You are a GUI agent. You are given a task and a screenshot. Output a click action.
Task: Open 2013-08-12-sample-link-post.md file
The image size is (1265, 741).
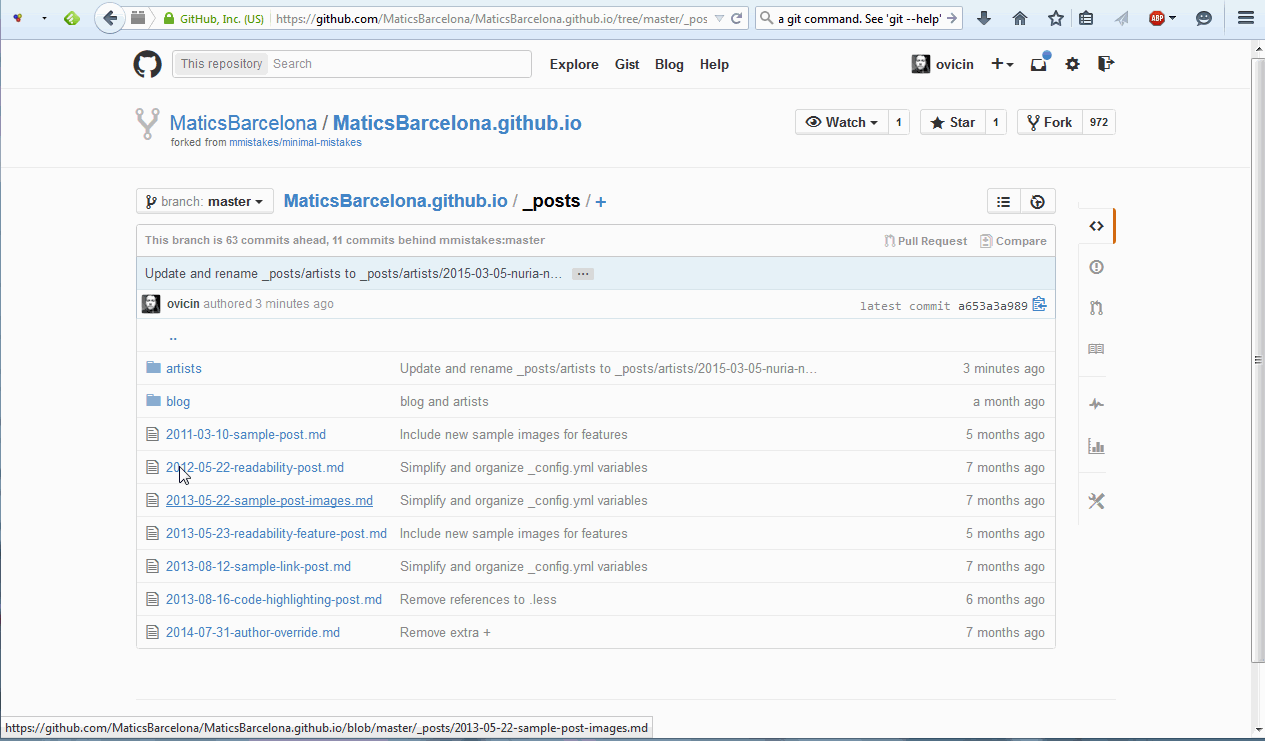click(258, 567)
